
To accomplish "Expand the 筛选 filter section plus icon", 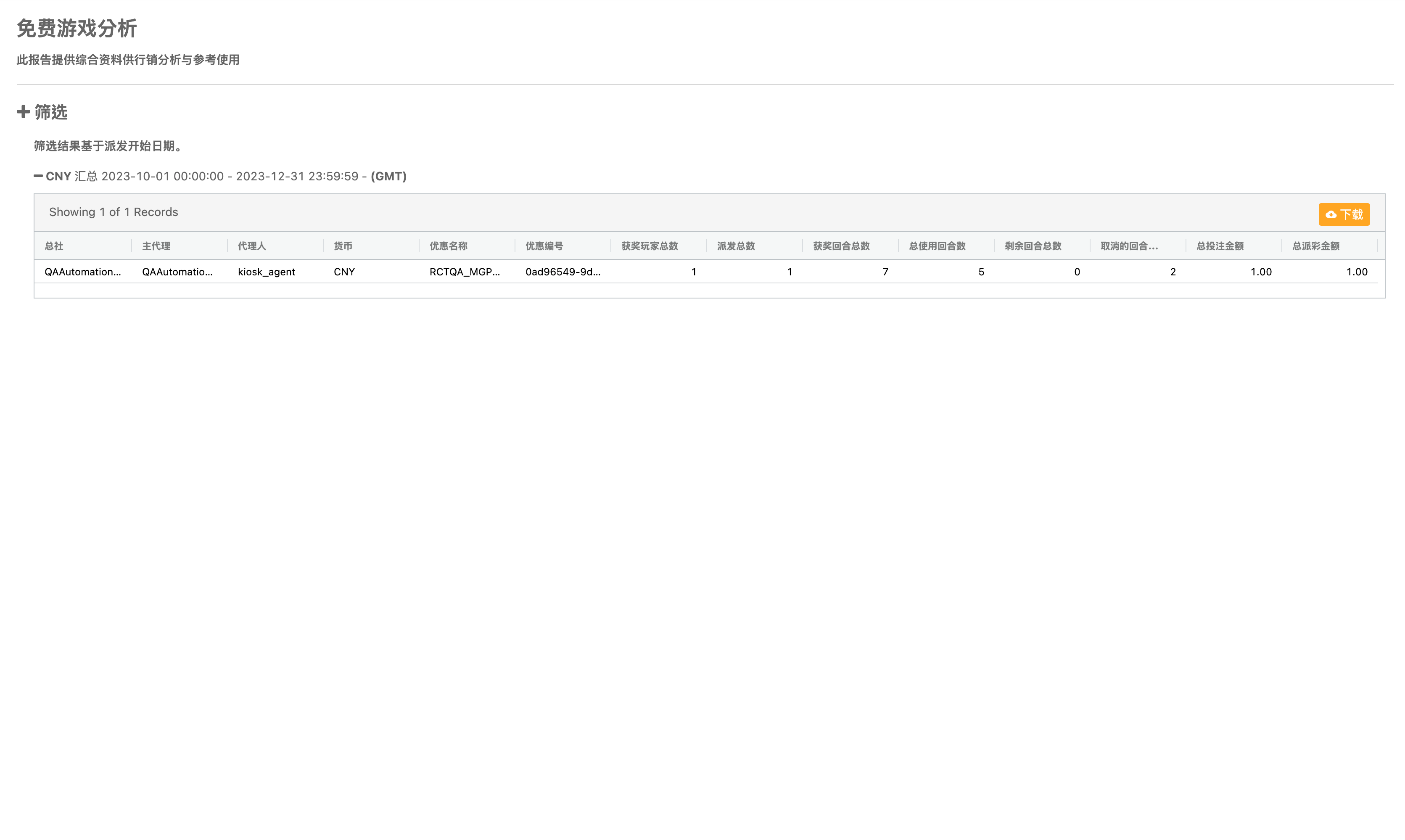I will click(23, 112).
